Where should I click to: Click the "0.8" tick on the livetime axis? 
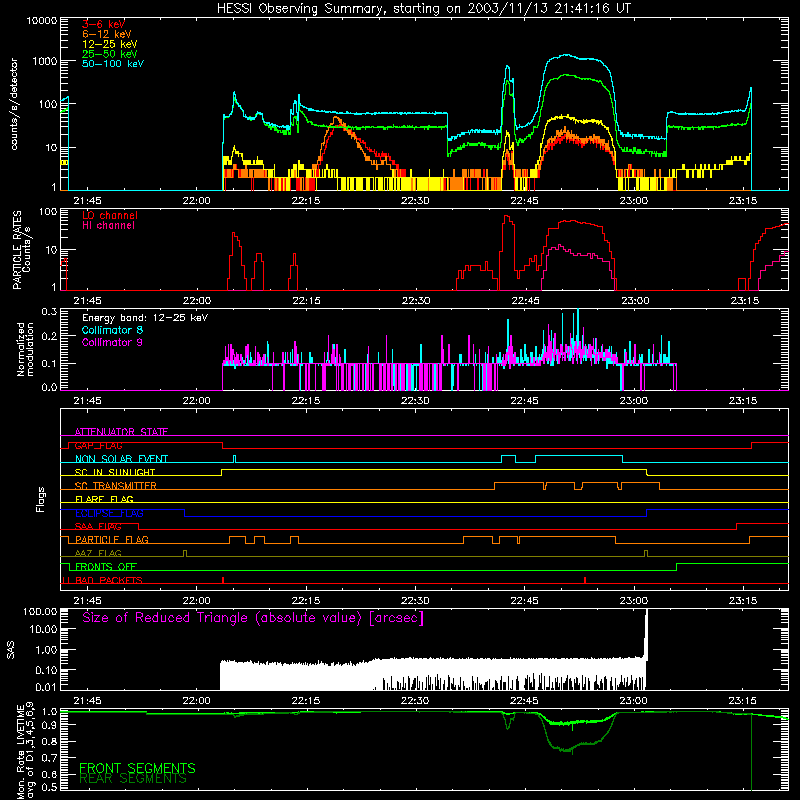click(x=49, y=741)
